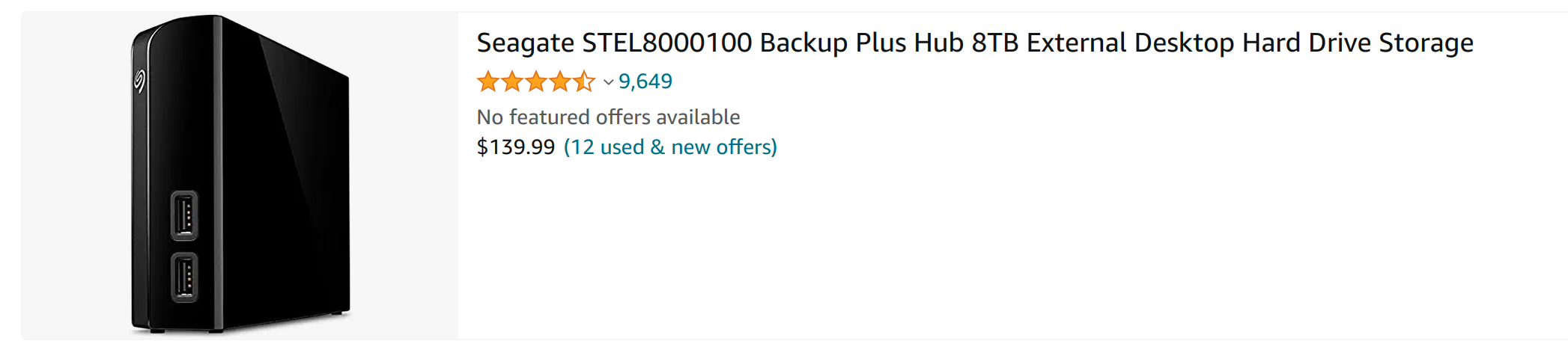Screen dimensions: 1568x341
Task: View the 12 used & new offers
Action: [x=671, y=147]
